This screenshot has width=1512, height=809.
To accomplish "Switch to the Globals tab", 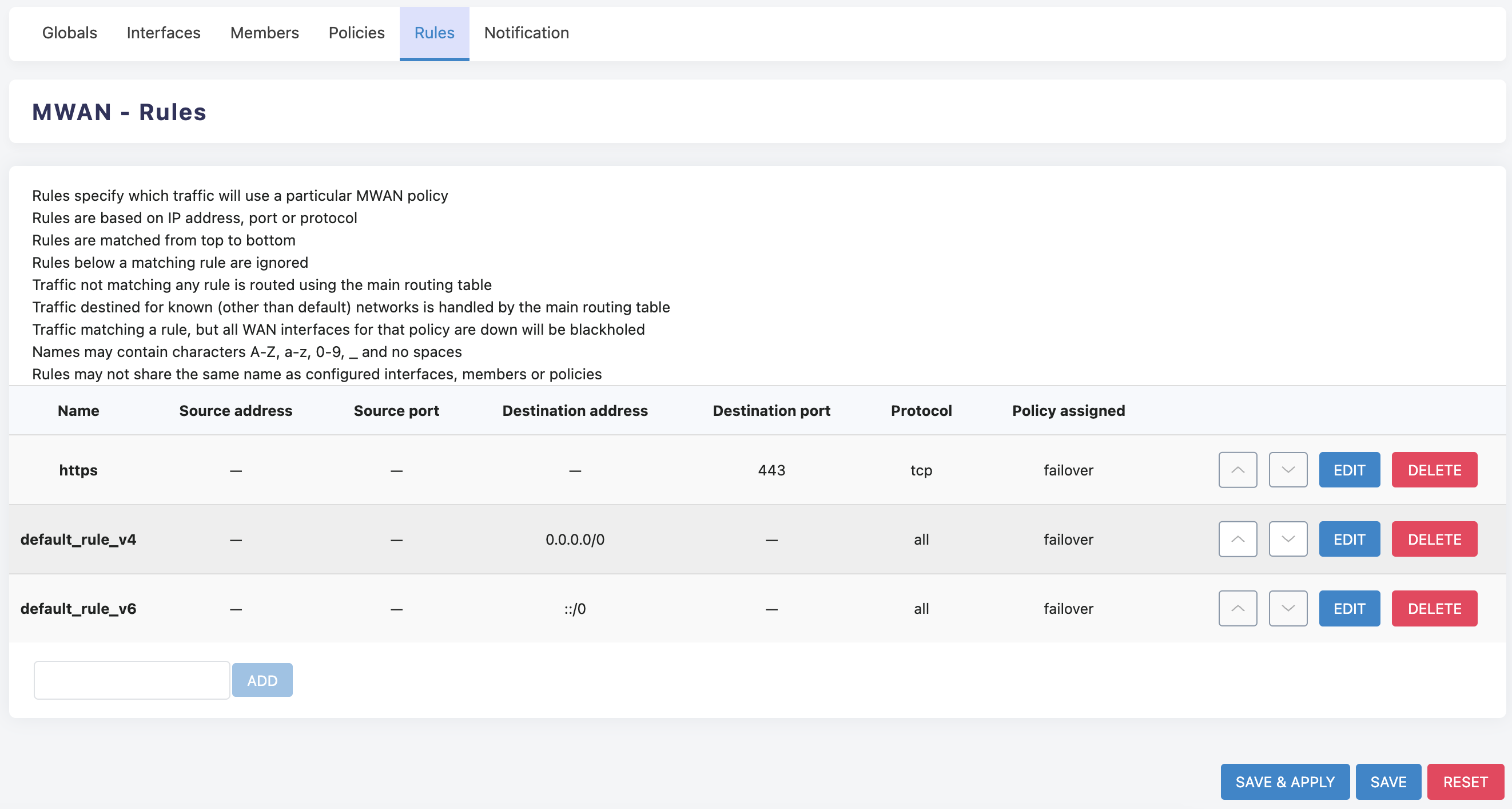I will pos(69,33).
